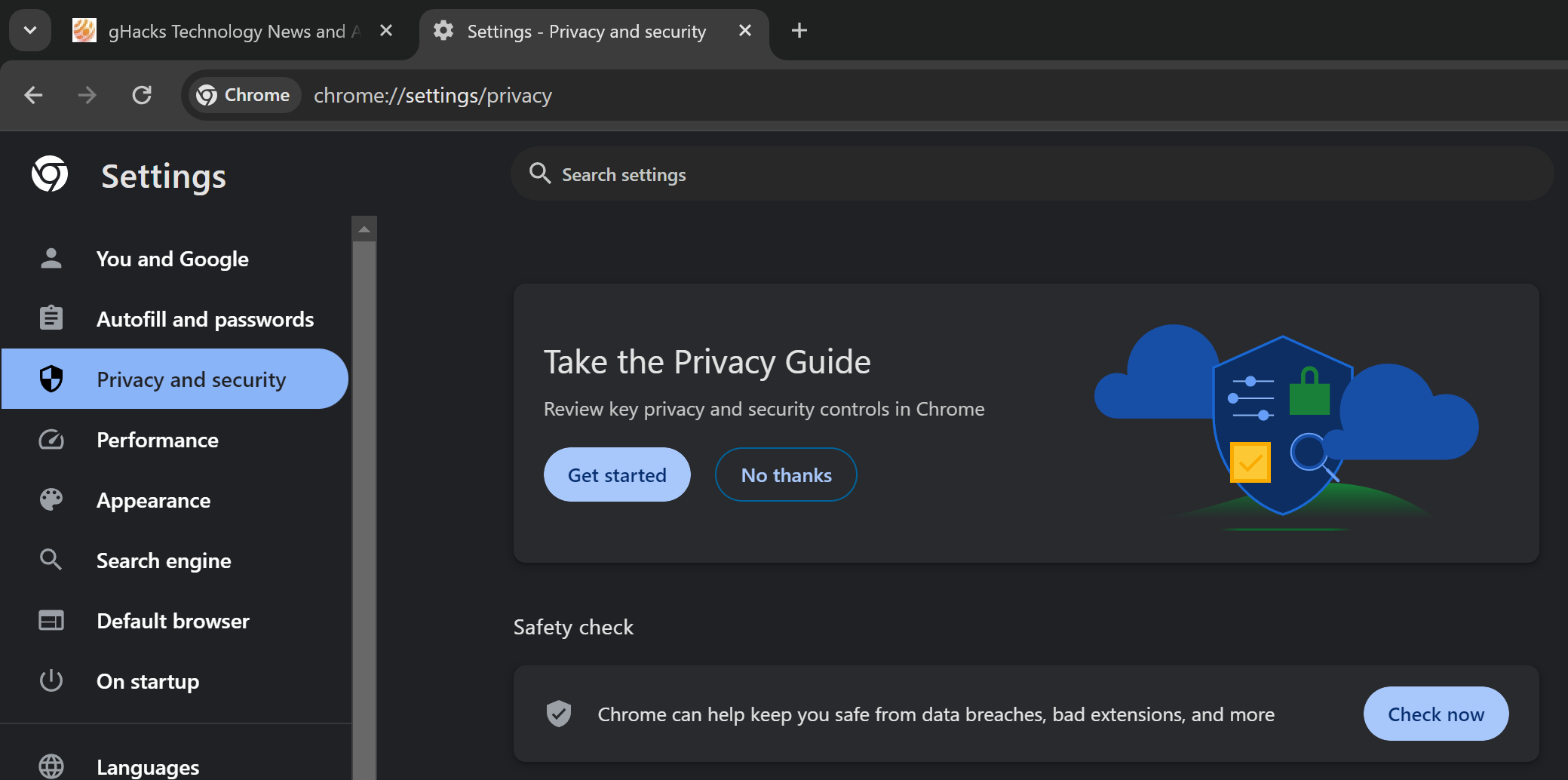Open Default browser settings

175,621
